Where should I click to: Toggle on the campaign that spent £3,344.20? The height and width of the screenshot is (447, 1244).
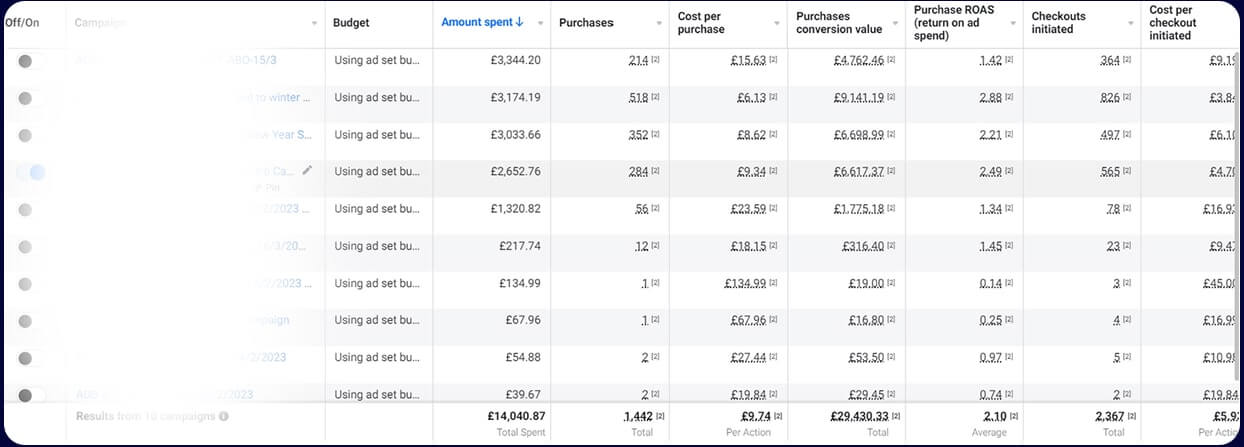point(26,61)
